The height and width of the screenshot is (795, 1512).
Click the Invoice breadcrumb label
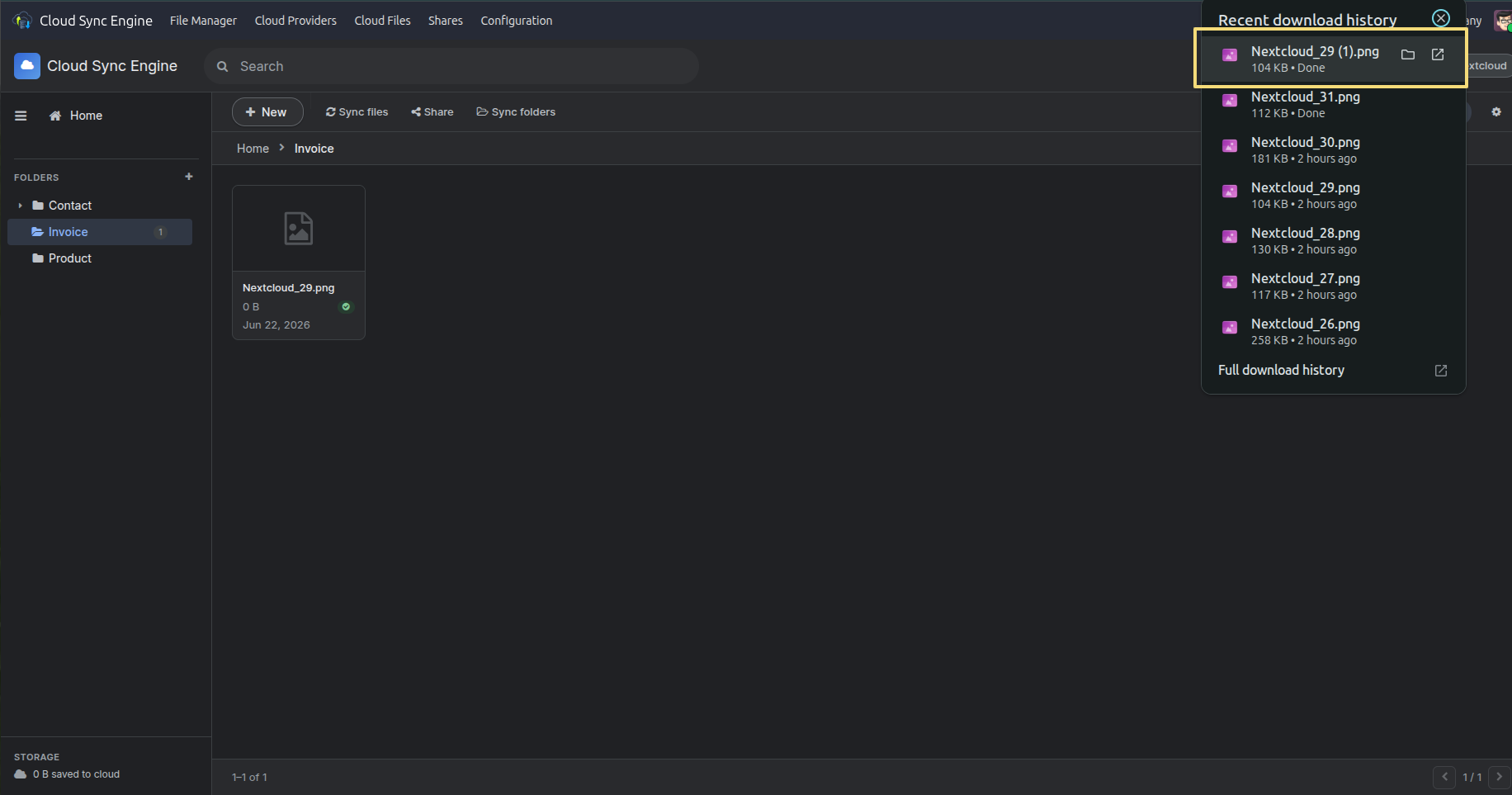314,149
